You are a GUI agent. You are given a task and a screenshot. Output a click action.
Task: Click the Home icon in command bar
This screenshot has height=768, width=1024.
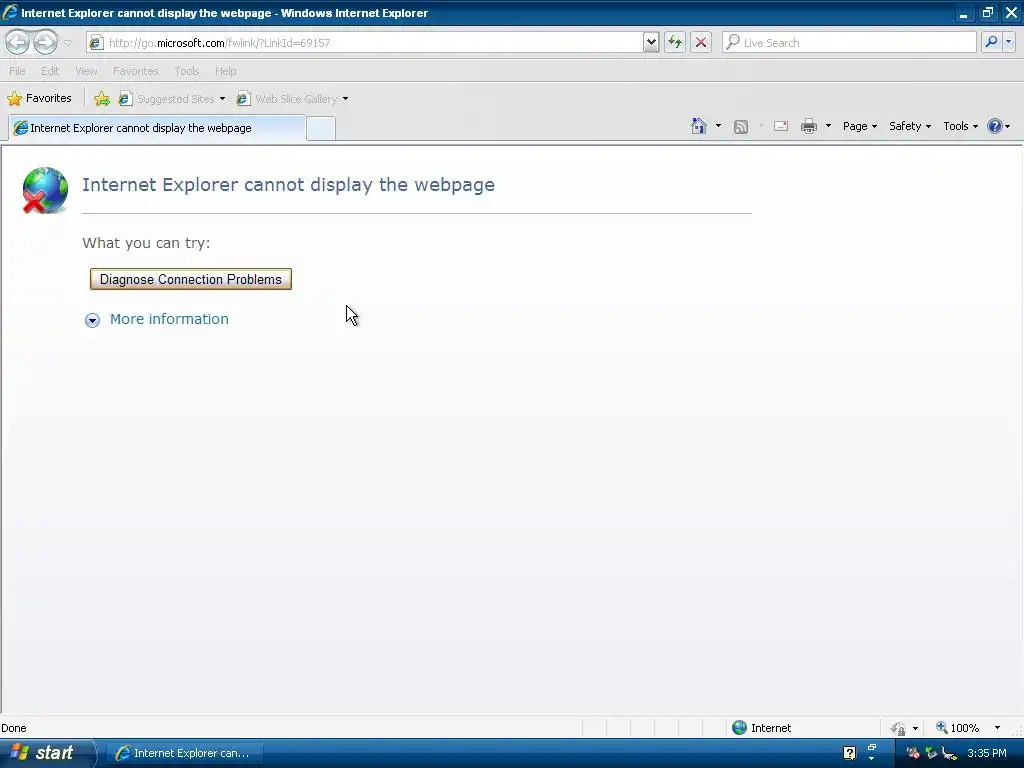(x=699, y=126)
